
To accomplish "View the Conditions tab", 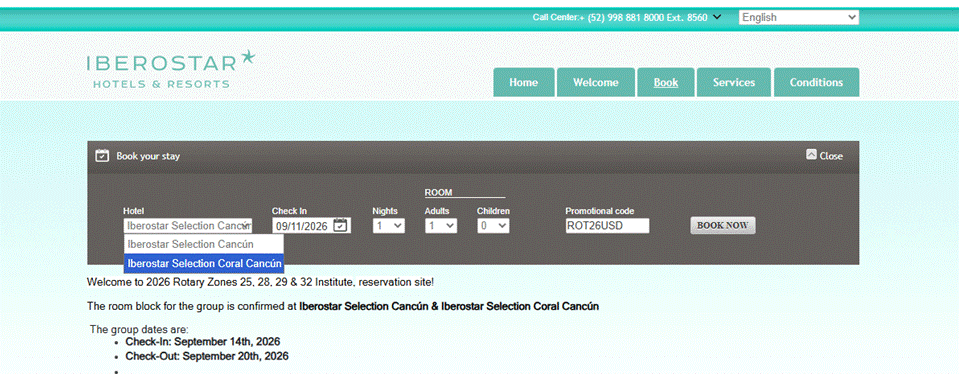I will (816, 82).
